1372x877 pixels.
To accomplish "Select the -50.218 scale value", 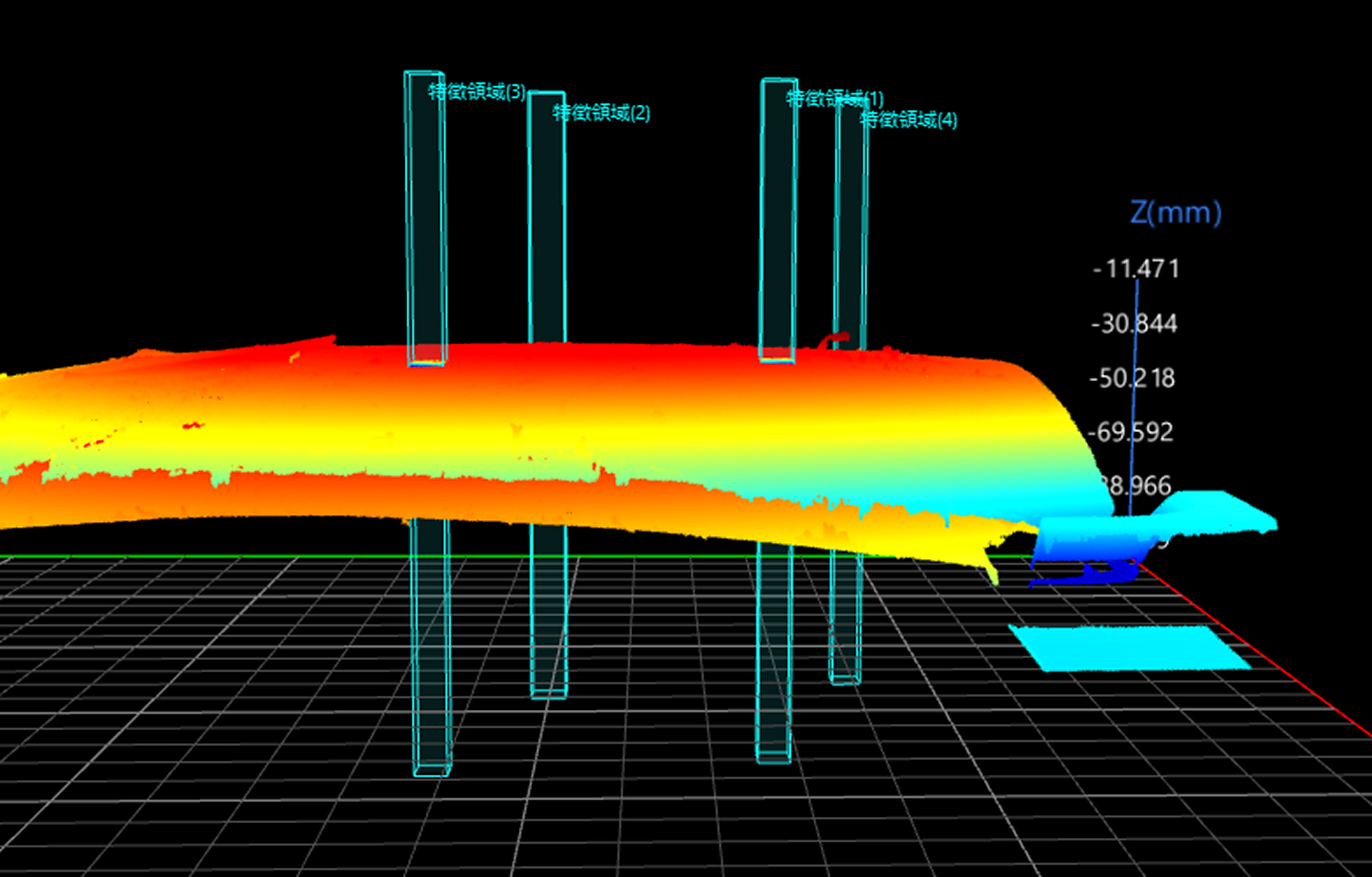I will click(x=1132, y=378).
